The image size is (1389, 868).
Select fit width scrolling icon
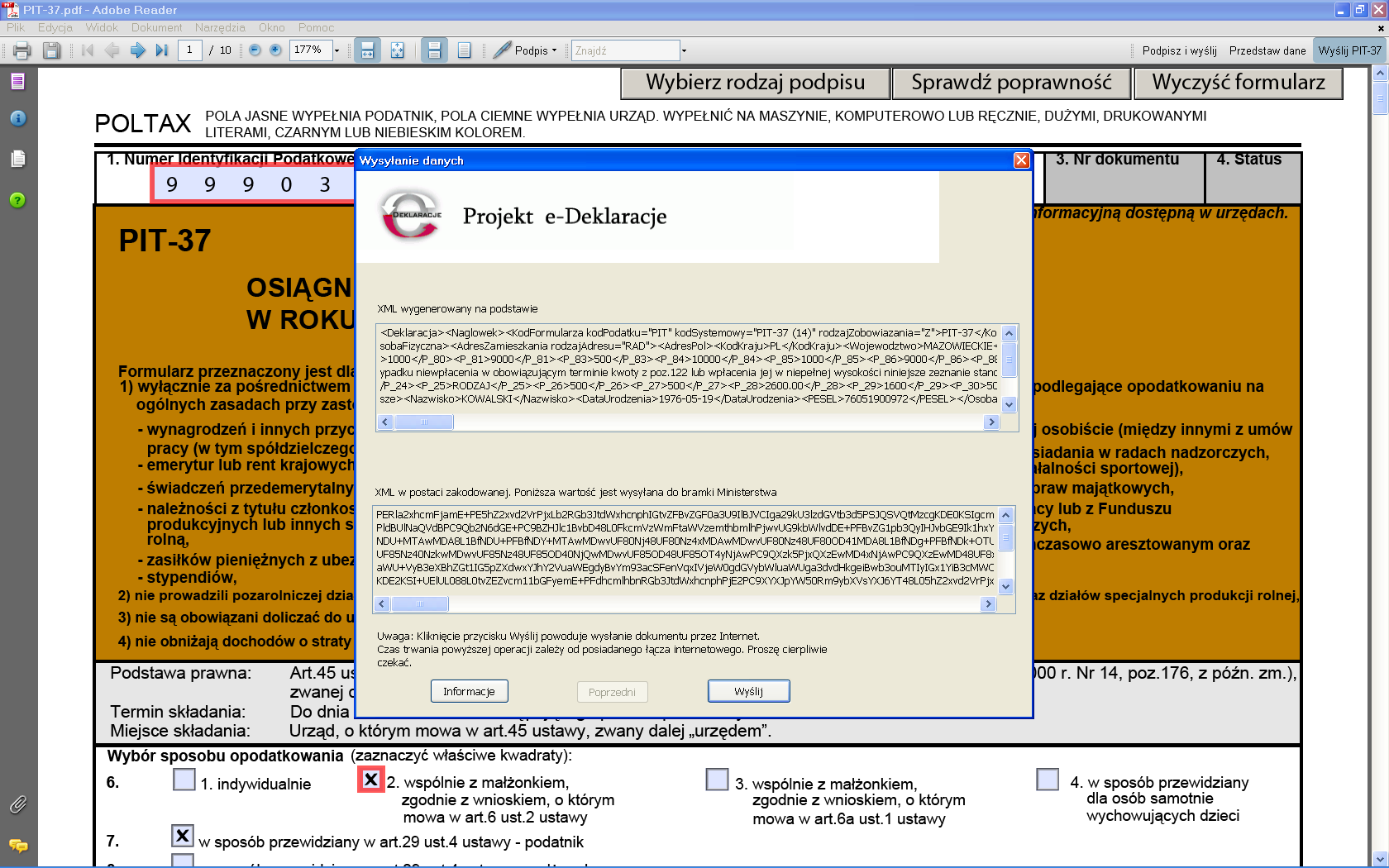point(368,50)
